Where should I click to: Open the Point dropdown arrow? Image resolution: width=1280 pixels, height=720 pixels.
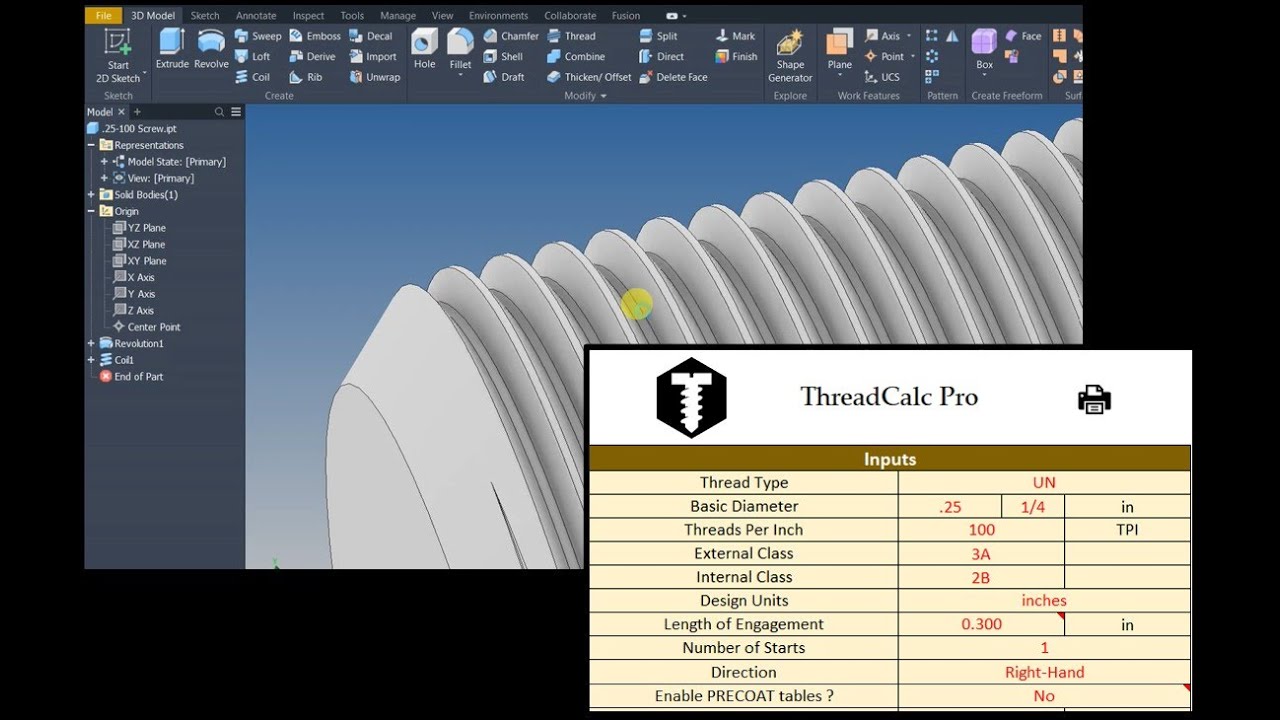click(x=912, y=57)
